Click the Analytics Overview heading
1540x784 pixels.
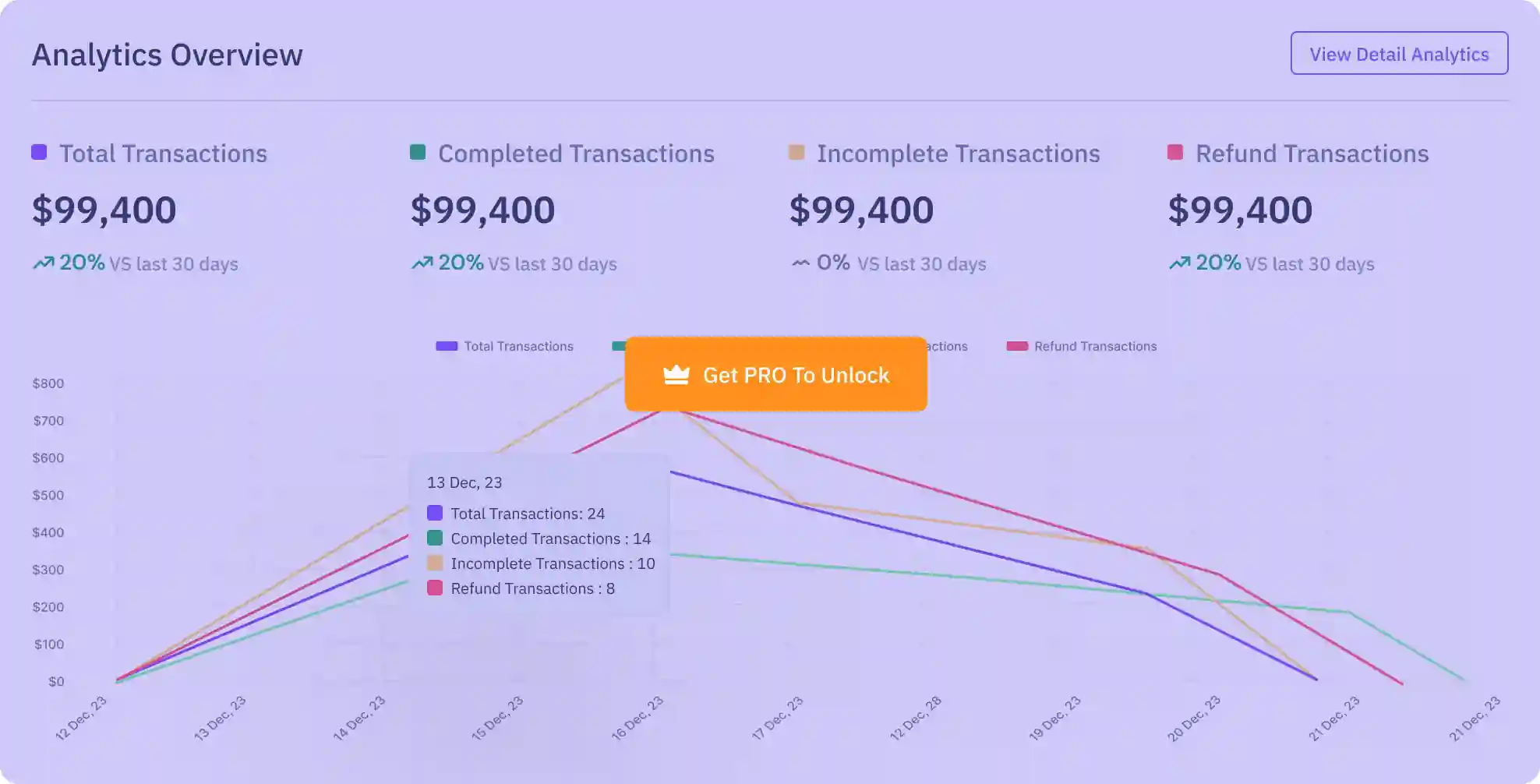(x=167, y=55)
